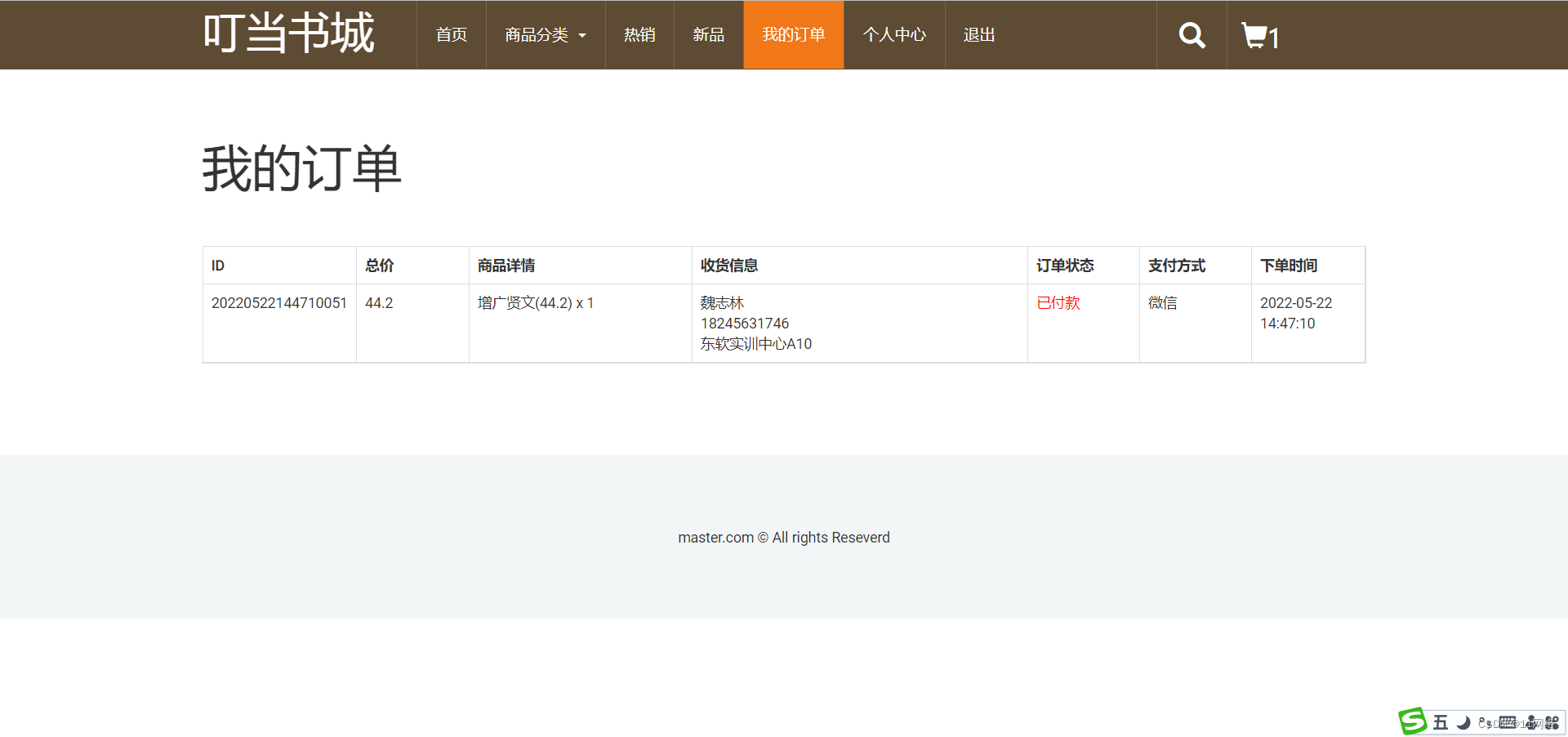Open the 热销 nav item
Viewport: 1568px width, 737px height.
(x=639, y=35)
